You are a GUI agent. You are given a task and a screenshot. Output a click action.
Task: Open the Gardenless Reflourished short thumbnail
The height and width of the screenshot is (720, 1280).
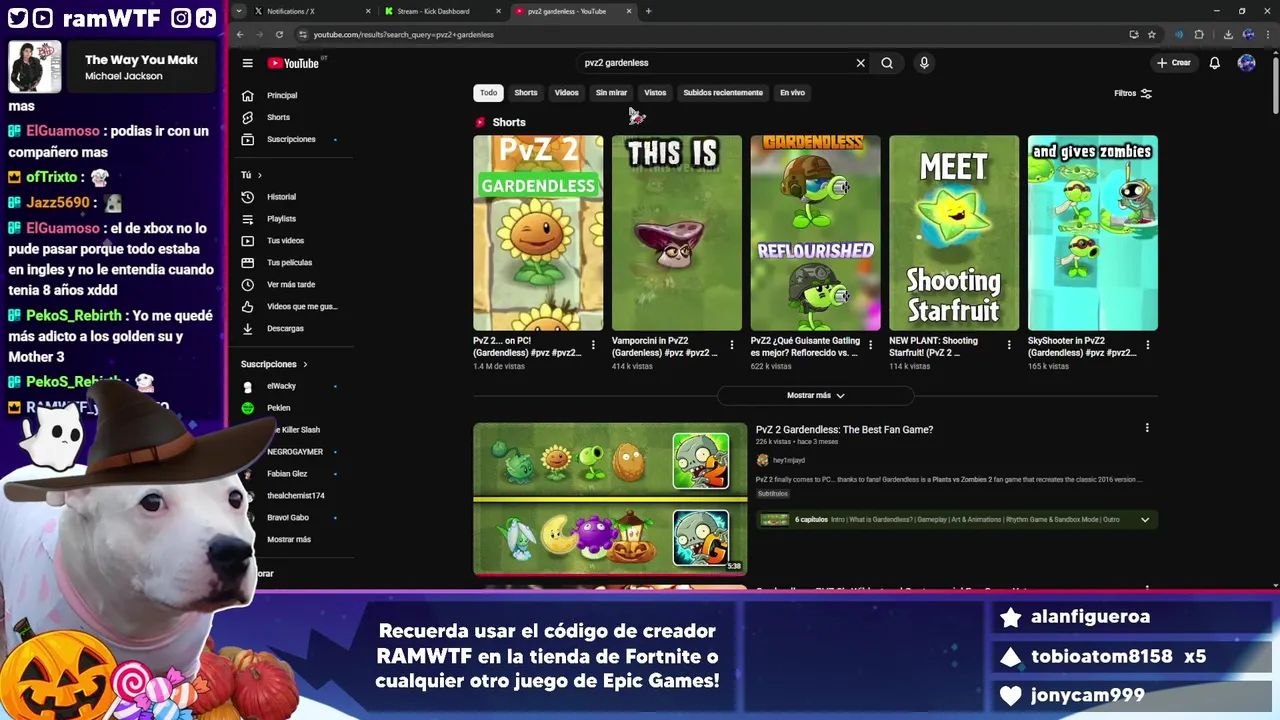[816, 233]
